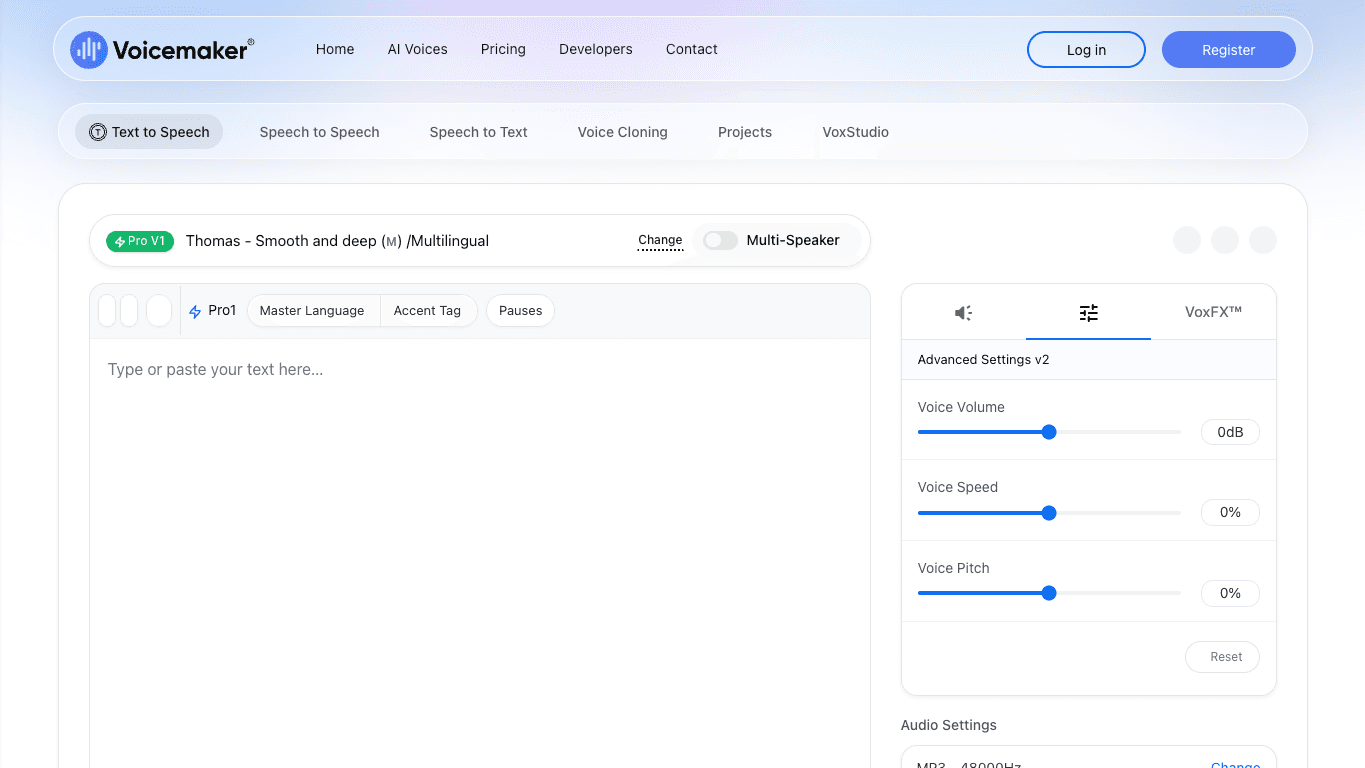Click the Thomas voice name selector
Viewport: 1365px width, 768px height.
tap(337, 241)
